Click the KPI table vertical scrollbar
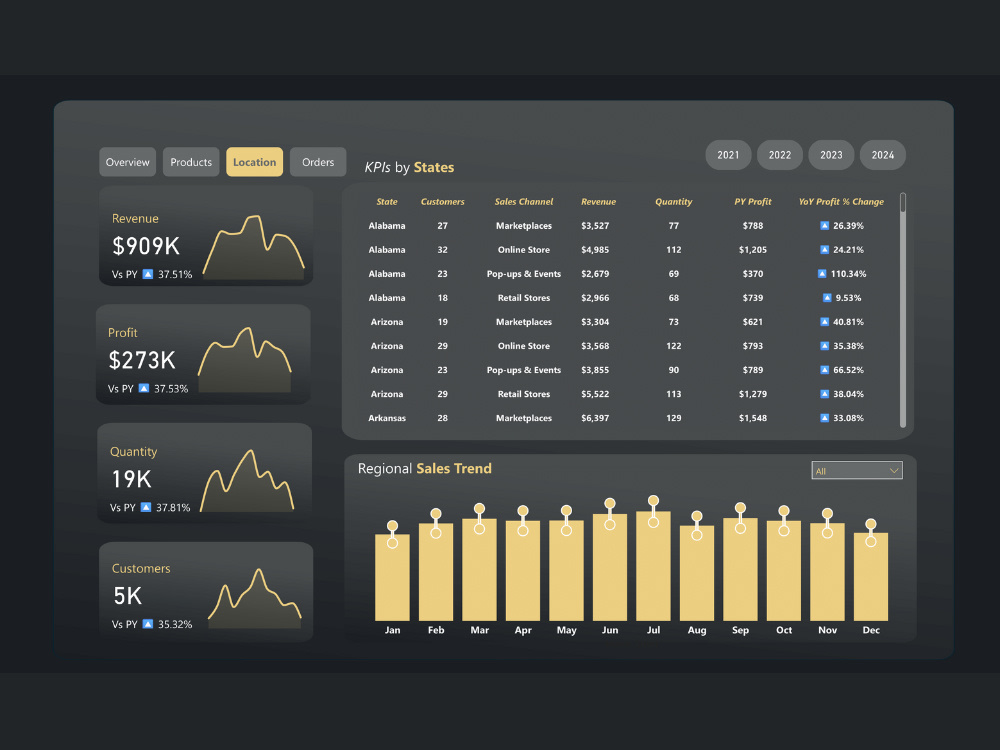 click(x=902, y=310)
